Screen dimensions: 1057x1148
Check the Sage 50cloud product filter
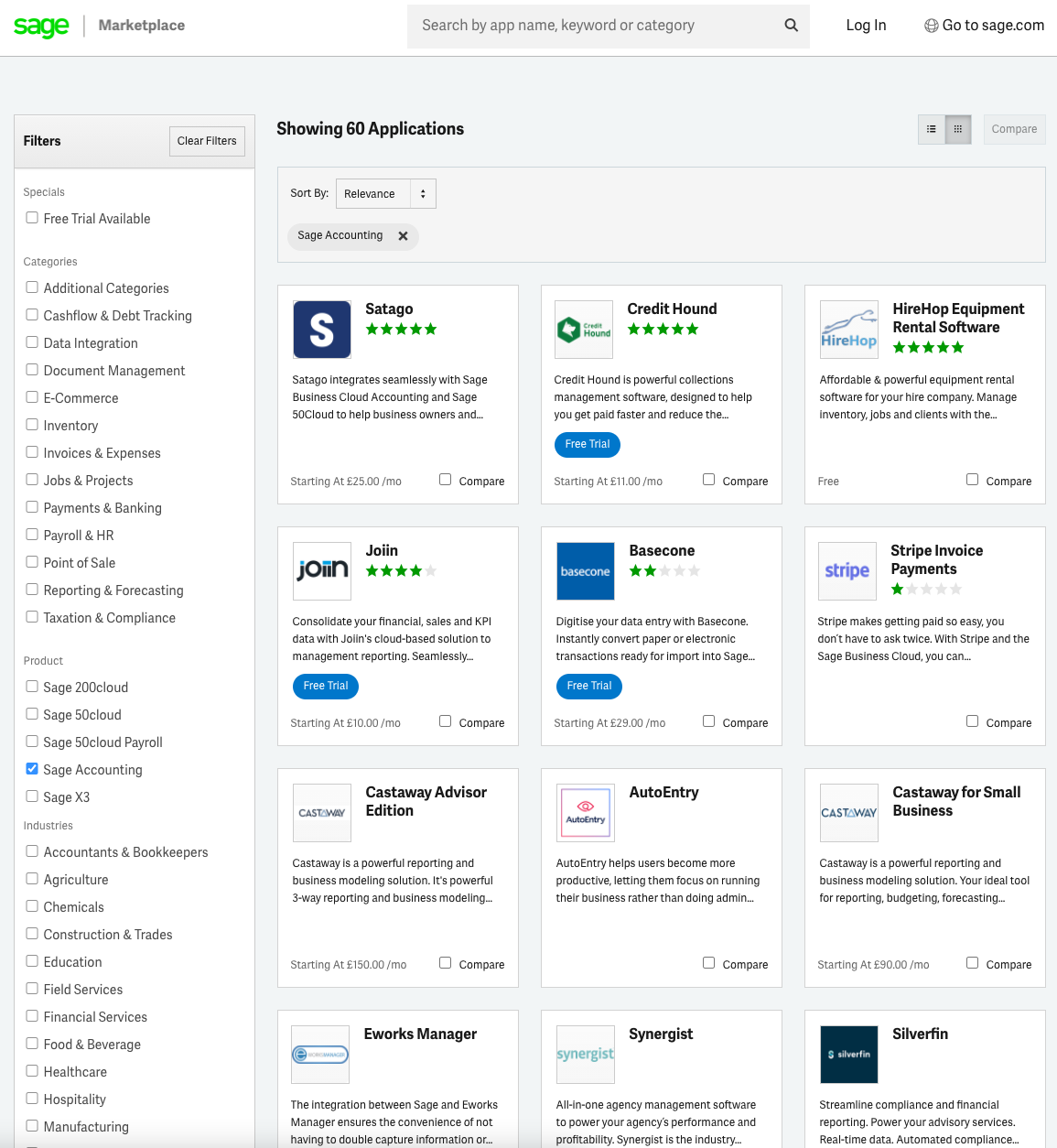pos(32,714)
